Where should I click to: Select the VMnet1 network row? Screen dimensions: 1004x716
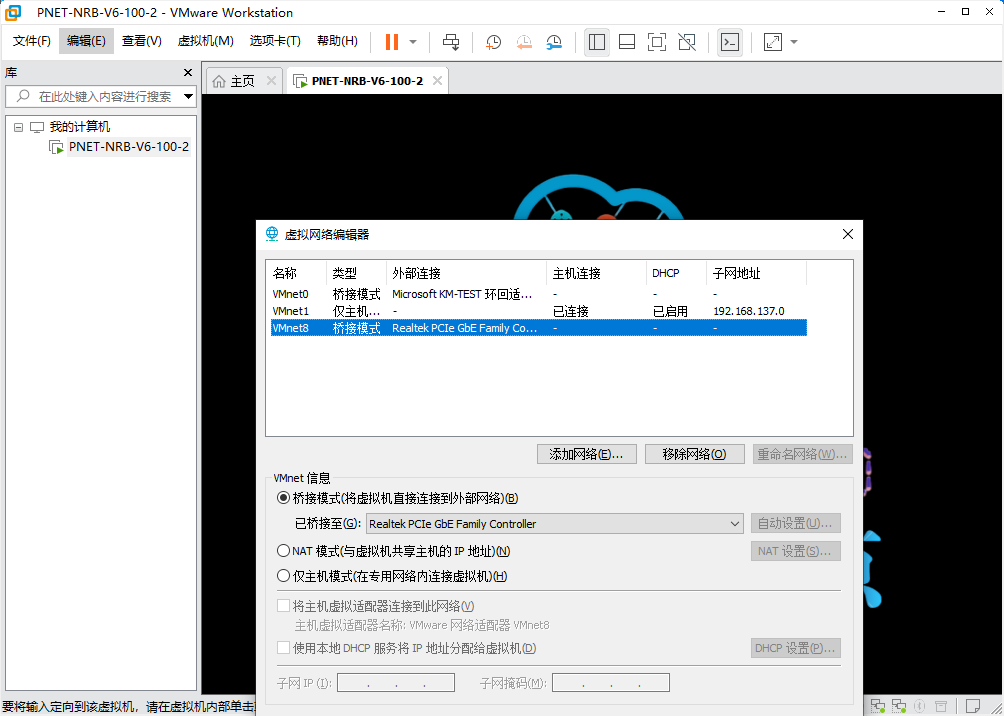point(538,311)
